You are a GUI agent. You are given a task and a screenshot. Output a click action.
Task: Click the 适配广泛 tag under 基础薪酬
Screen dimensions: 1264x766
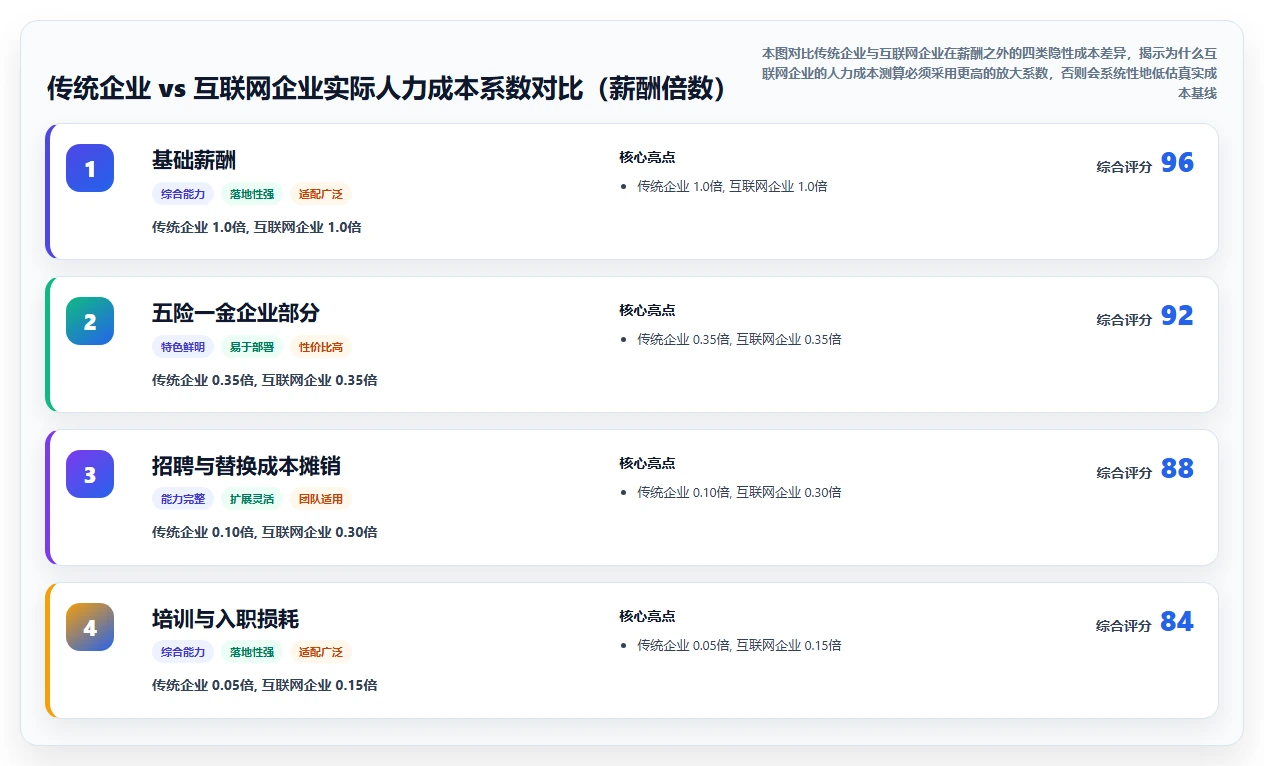coord(321,194)
